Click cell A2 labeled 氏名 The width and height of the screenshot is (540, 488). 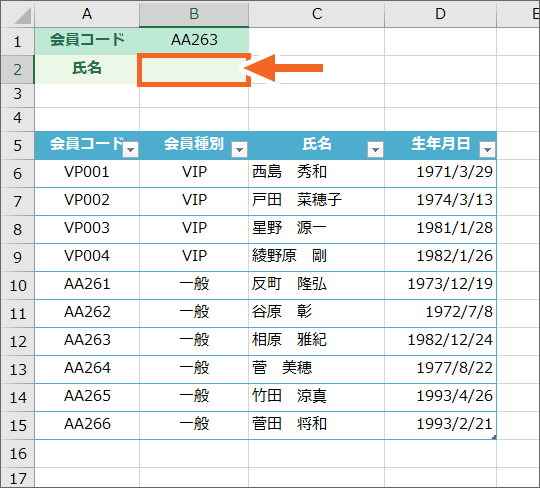pyautogui.click(x=87, y=69)
